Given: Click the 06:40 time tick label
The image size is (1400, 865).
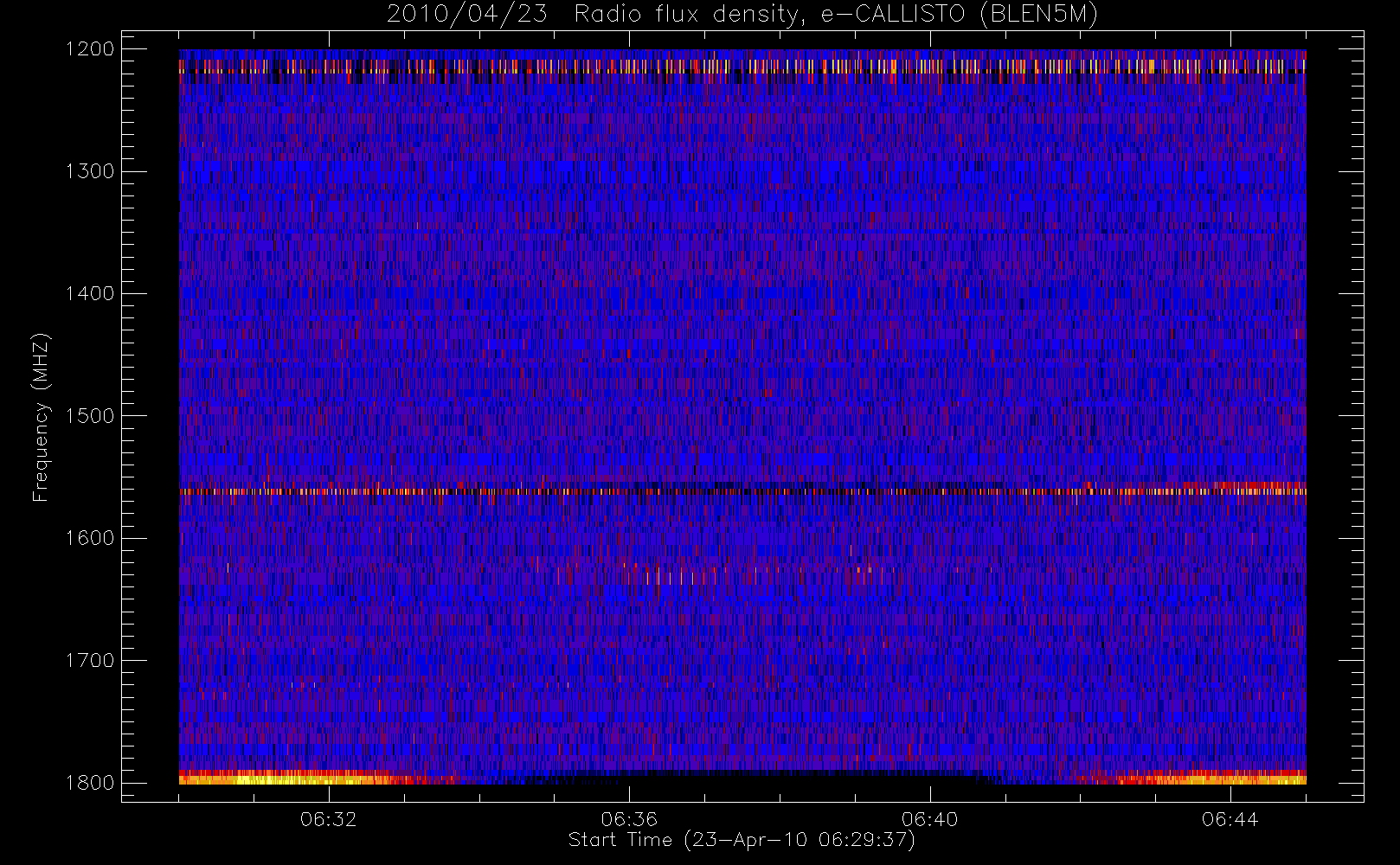Looking at the screenshot, I should 929,819.
